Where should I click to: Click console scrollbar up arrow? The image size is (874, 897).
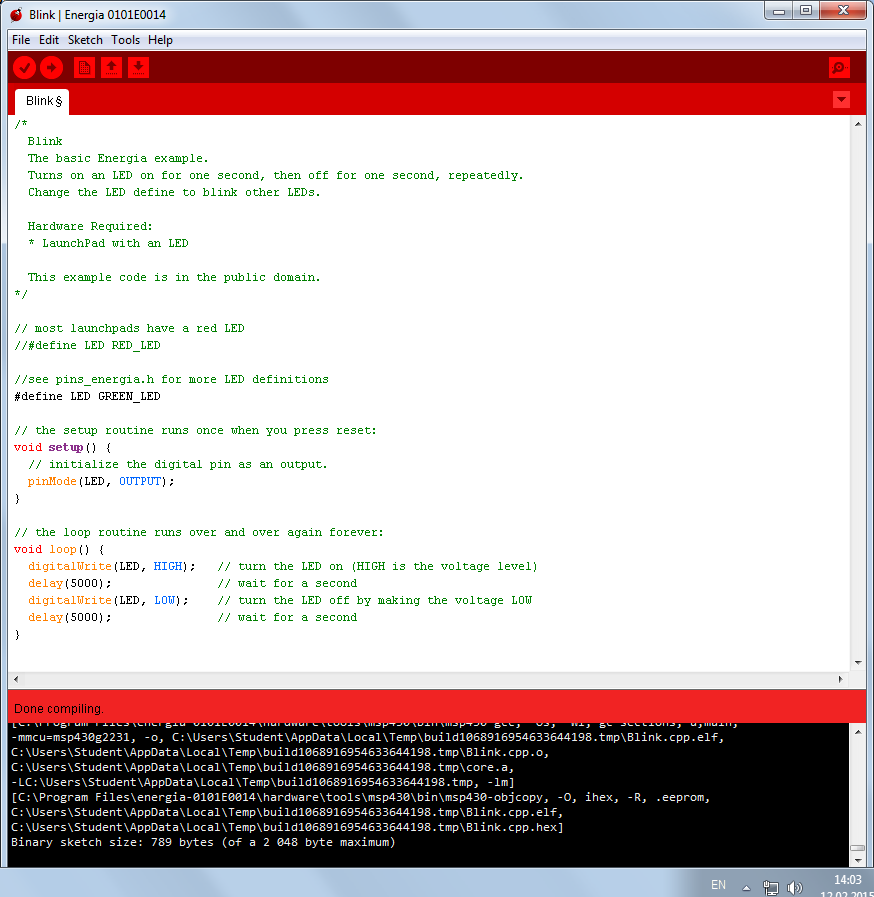click(x=858, y=732)
